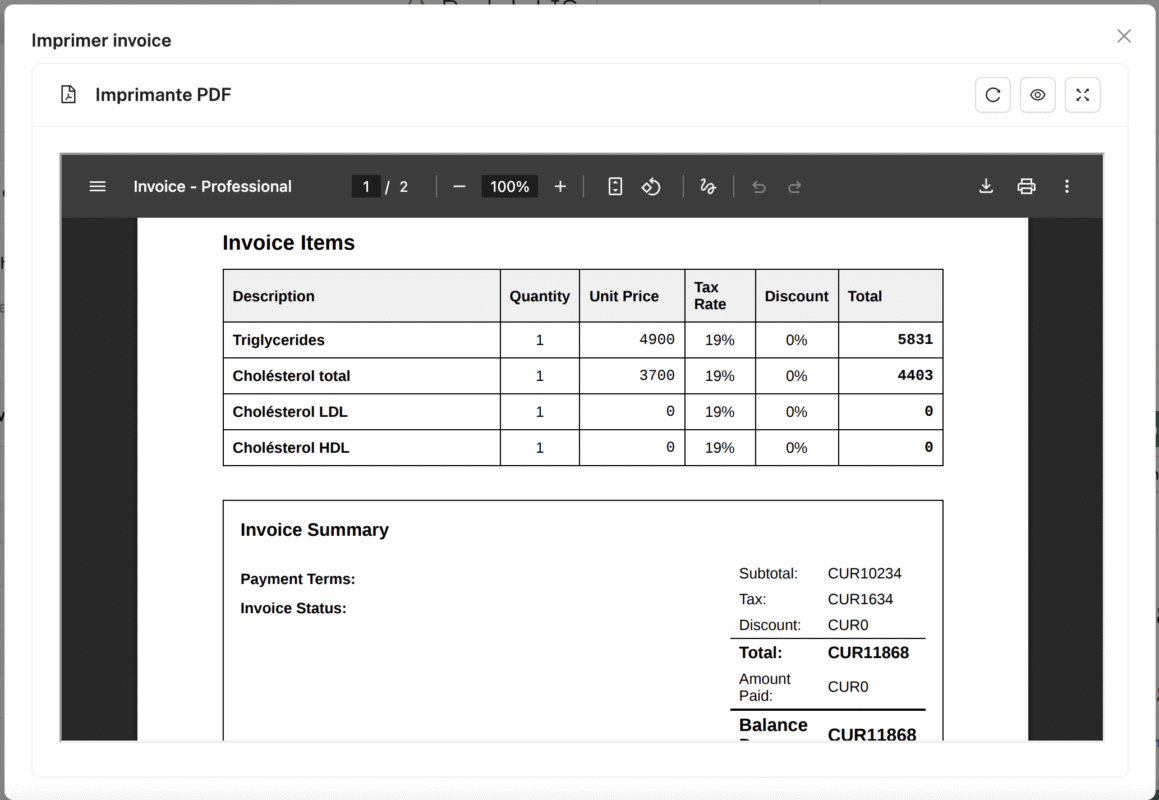Click the Cholésterol HDL description

(x=290, y=447)
